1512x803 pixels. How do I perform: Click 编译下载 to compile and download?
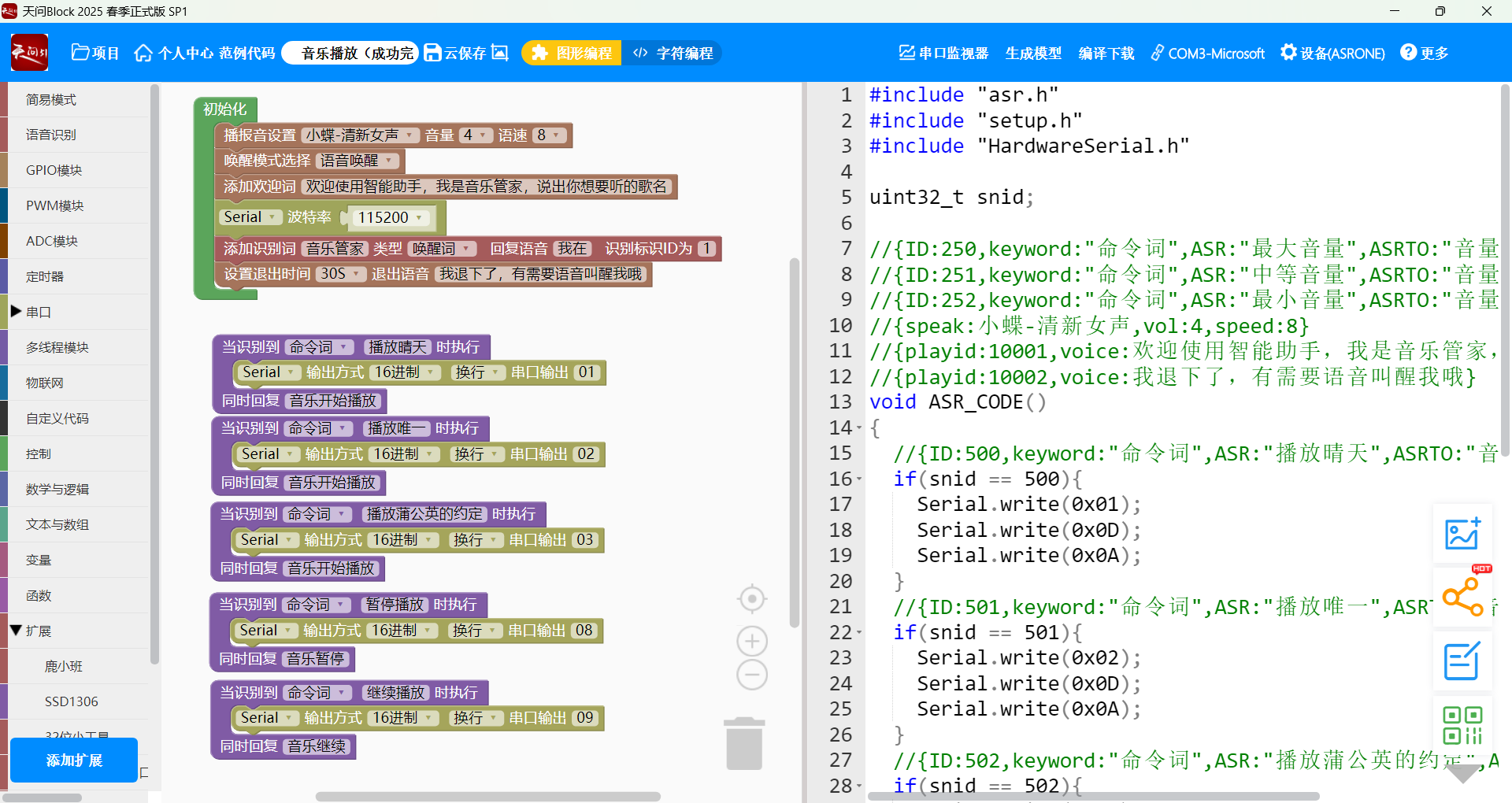1106,53
